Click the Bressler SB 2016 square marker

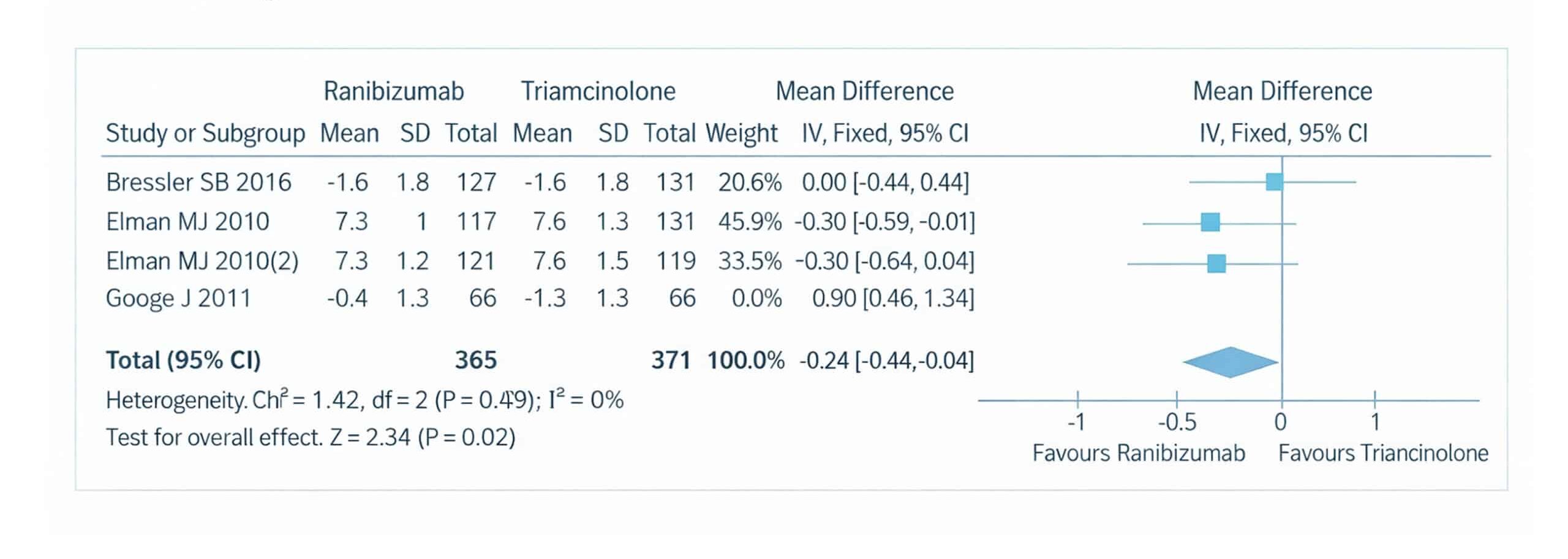pyautogui.click(x=1274, y=182)
